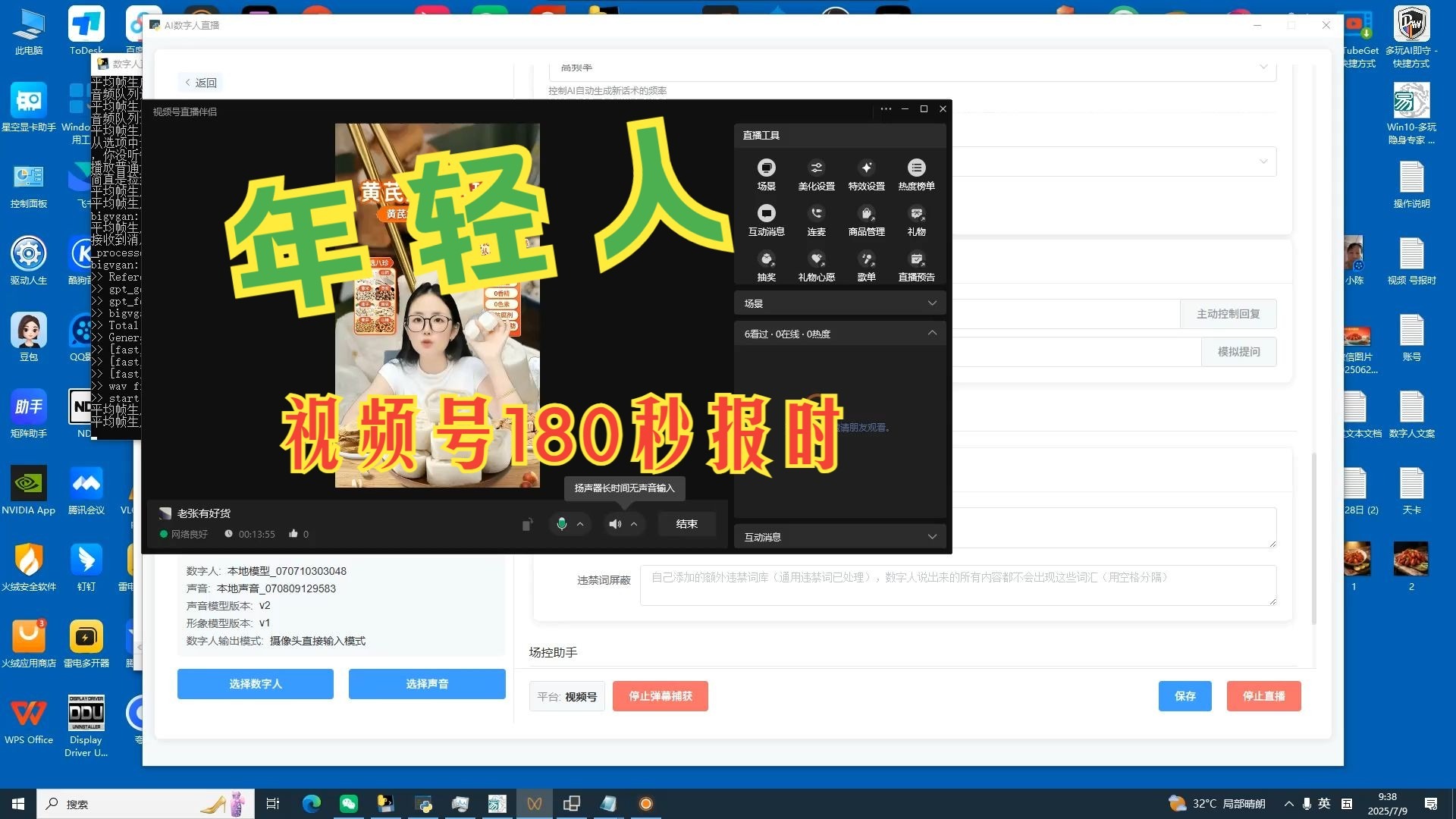Start a 抽奖 lottery
1456x819 pixels.
click(x=767, y=264)
